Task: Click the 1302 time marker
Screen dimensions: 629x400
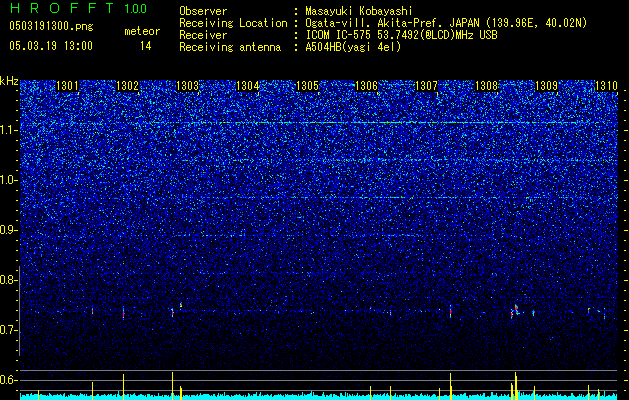Action: pyautogui.click(x=127, y=85)
